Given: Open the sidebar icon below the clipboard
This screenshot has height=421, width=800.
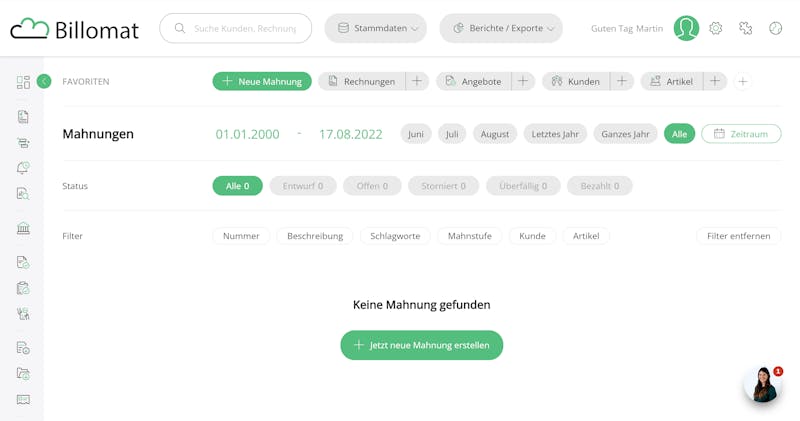Looking at the screenshot, I should pos(23,313).
